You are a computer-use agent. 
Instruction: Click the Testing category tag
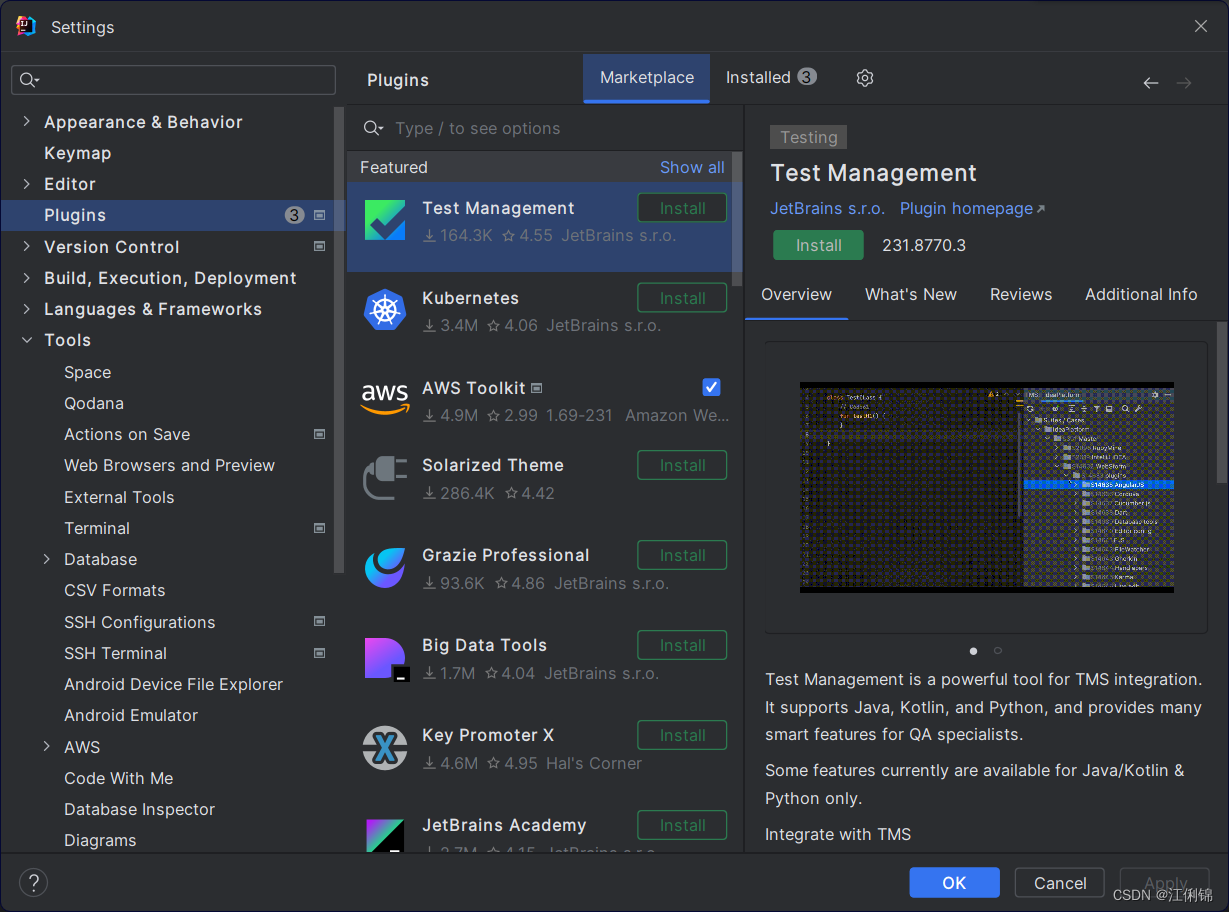tap(809, 137)
